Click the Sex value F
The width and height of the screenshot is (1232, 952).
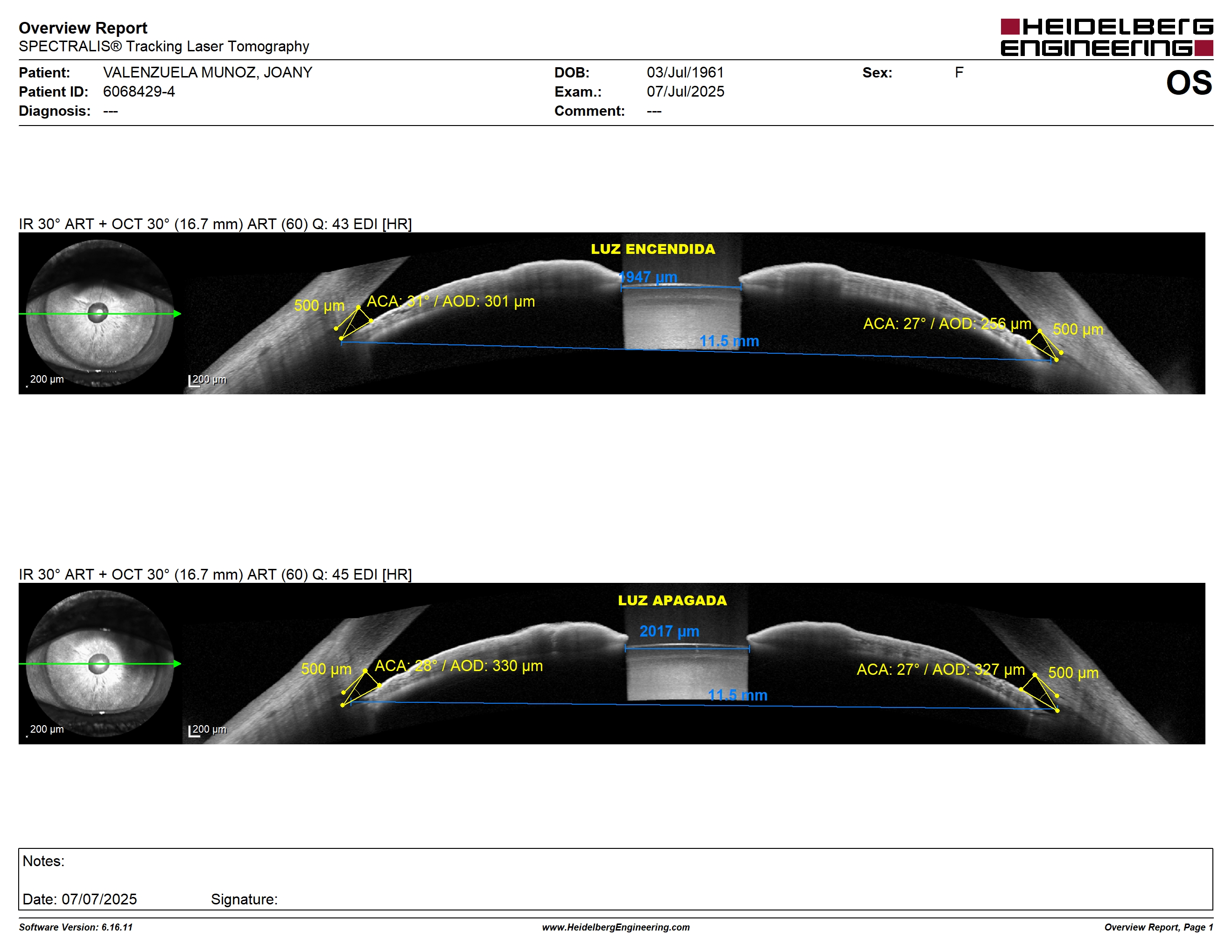(x=959, y=72)
